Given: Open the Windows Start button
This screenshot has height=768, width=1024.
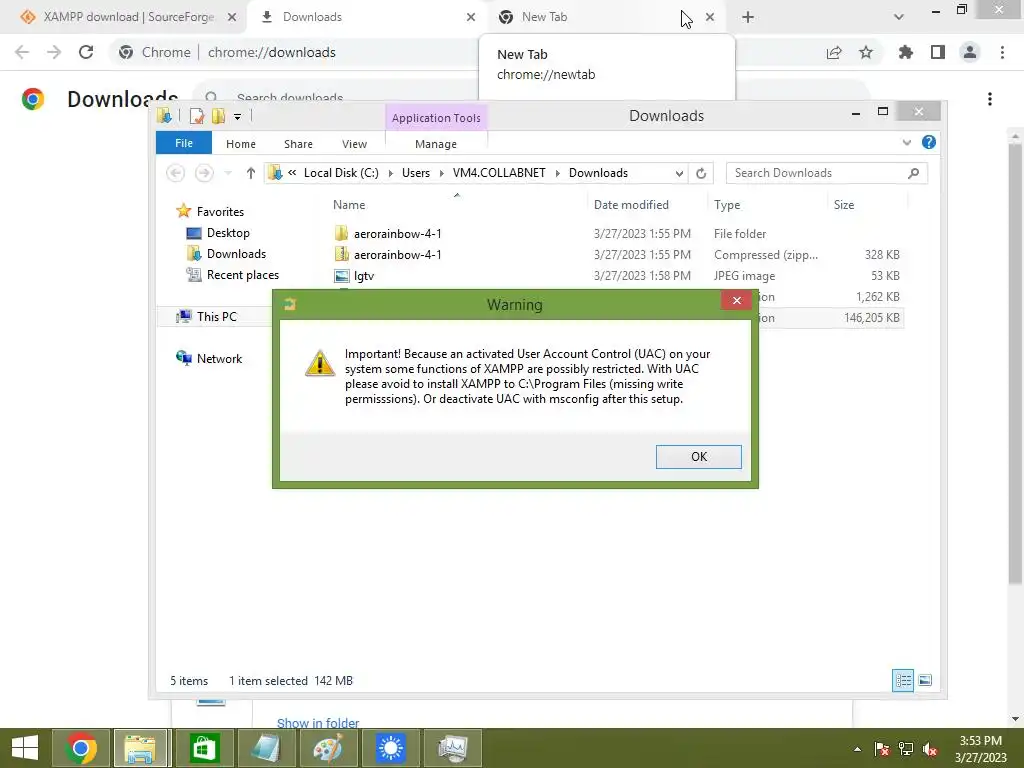Looking at the screenshot, I should tap(25, 748).
